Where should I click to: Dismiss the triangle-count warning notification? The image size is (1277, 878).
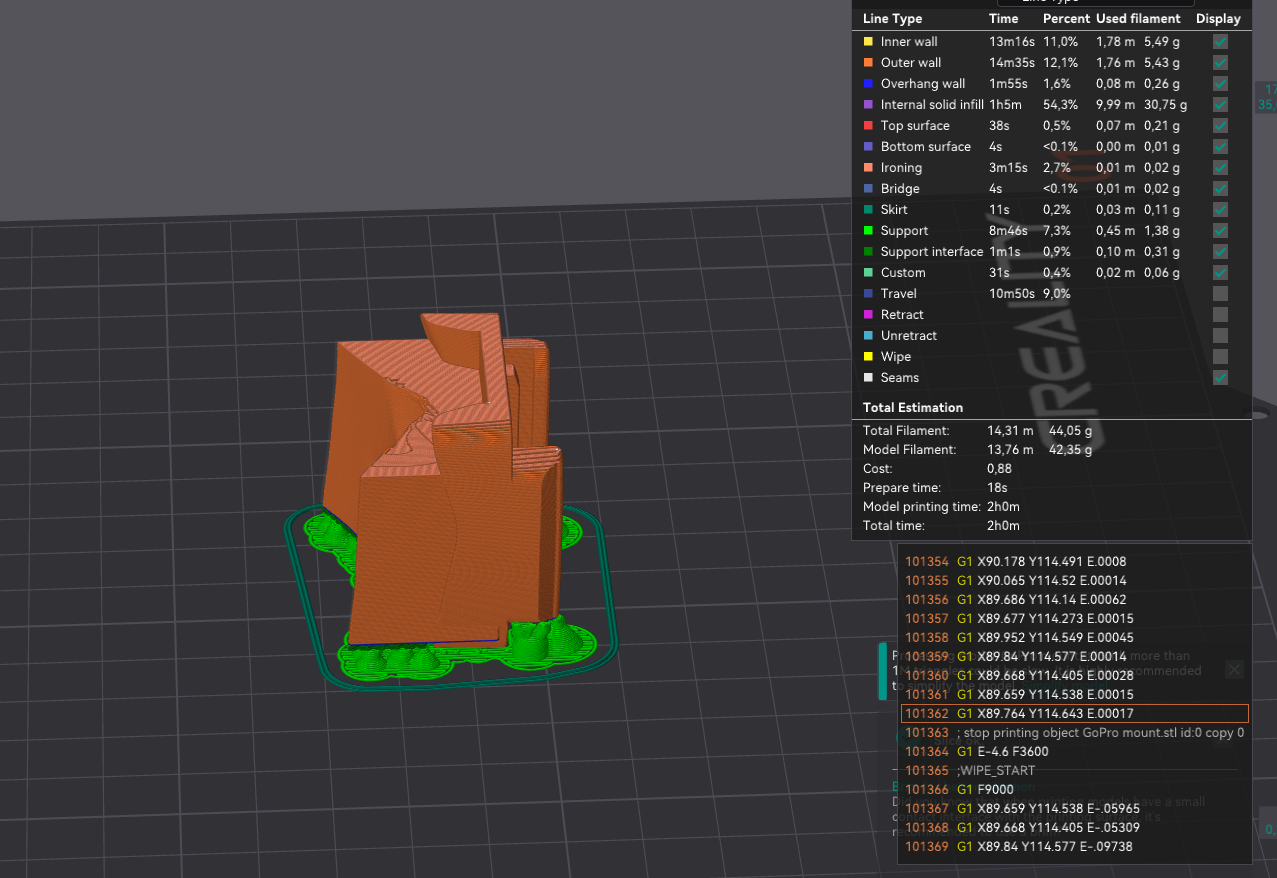coord(1235,670)
